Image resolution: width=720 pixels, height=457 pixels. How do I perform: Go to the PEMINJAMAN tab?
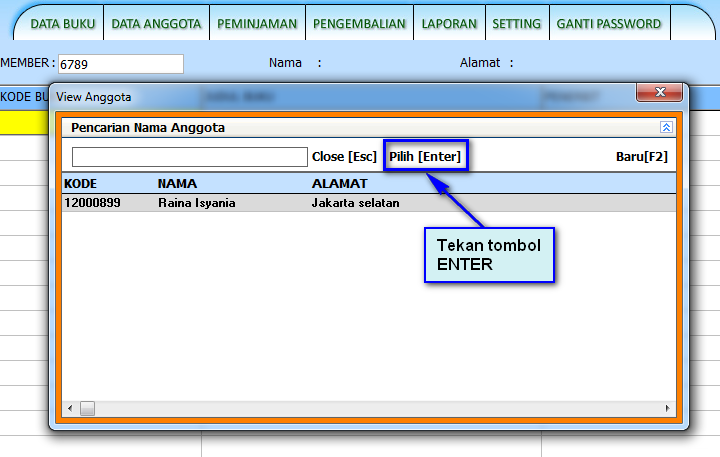[x=256, y=23]
